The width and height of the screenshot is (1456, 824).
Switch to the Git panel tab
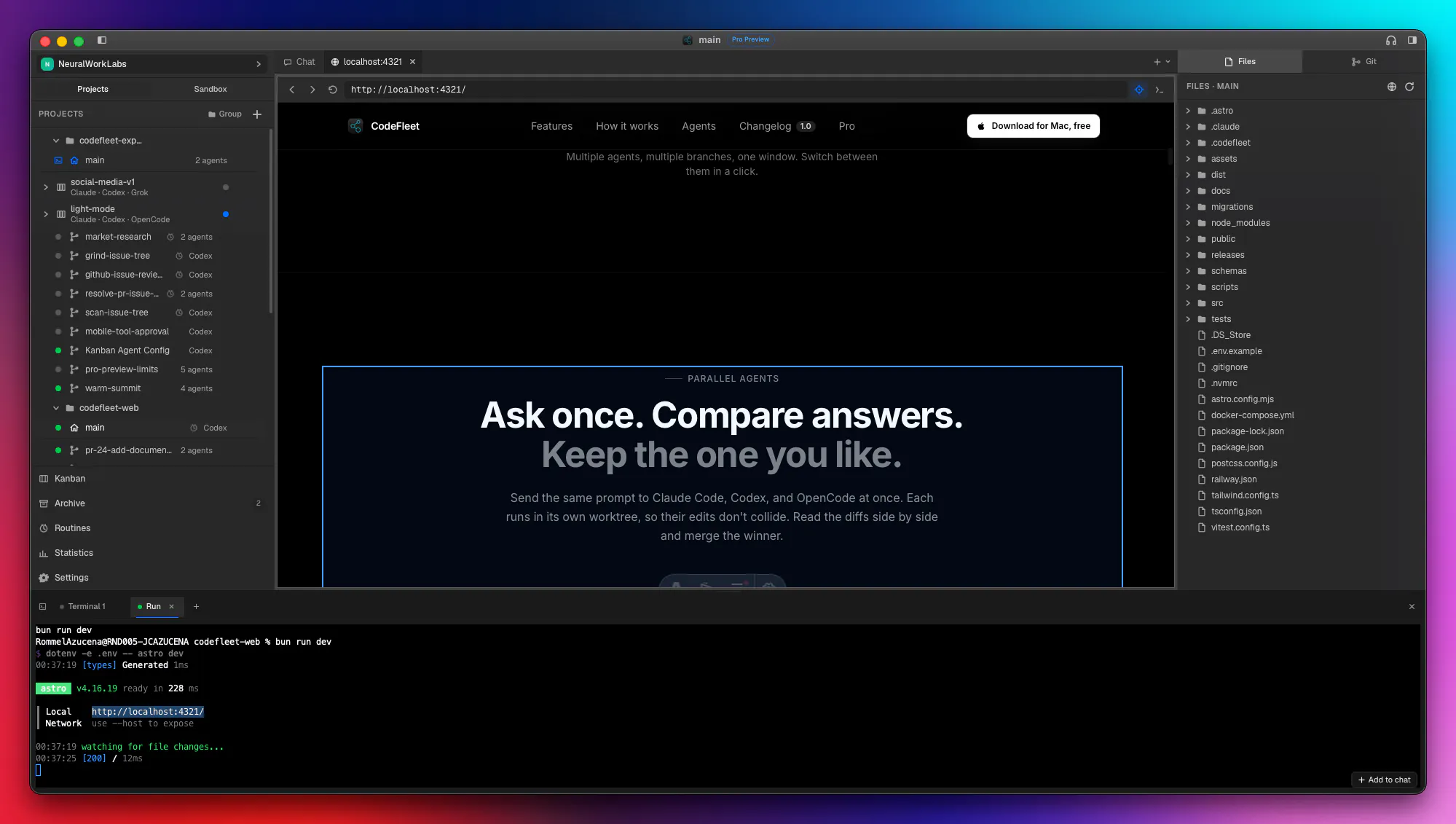pyautogui.click(x=1364, y=62)
